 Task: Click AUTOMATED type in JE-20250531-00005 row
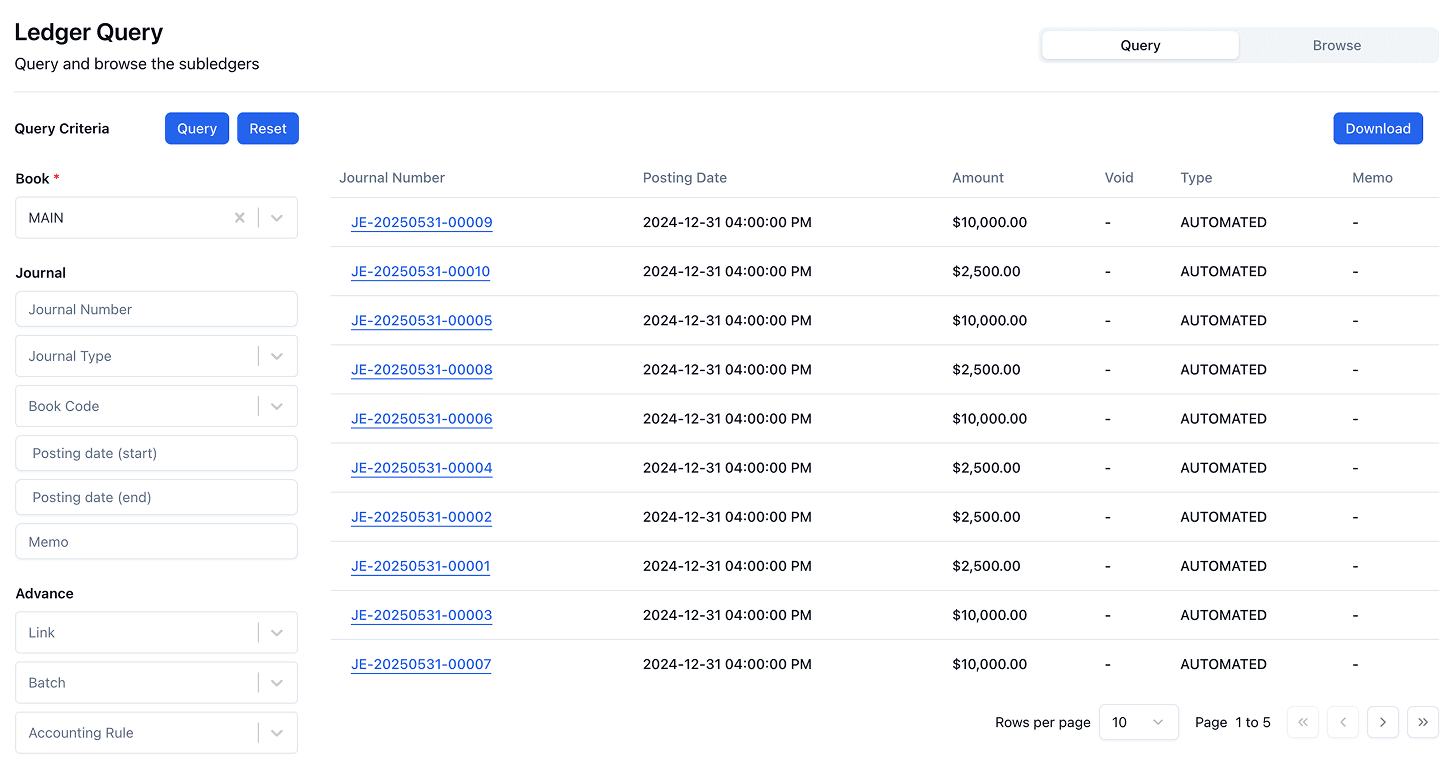pos(1223,320)
